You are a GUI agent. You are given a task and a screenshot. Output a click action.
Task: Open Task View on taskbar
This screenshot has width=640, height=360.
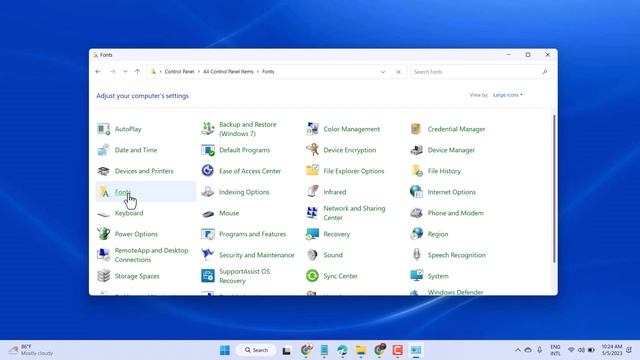pyautogui.click(x=287, y=350)
